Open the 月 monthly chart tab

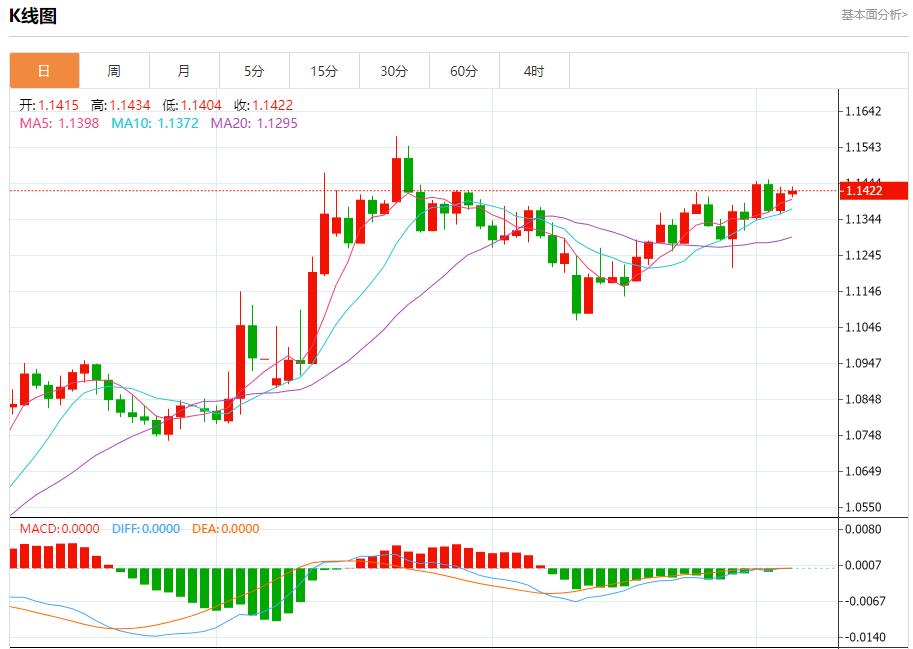184,71
